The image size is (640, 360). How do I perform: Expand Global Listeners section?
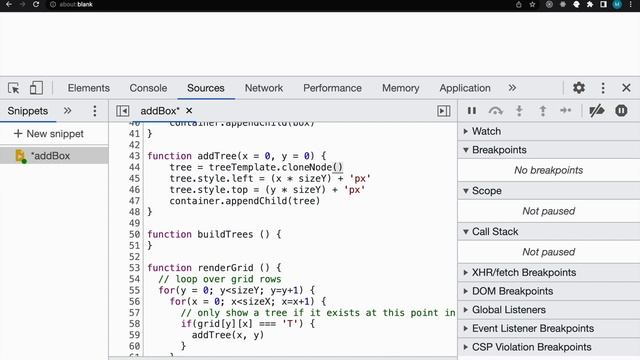tap(549, 310)
